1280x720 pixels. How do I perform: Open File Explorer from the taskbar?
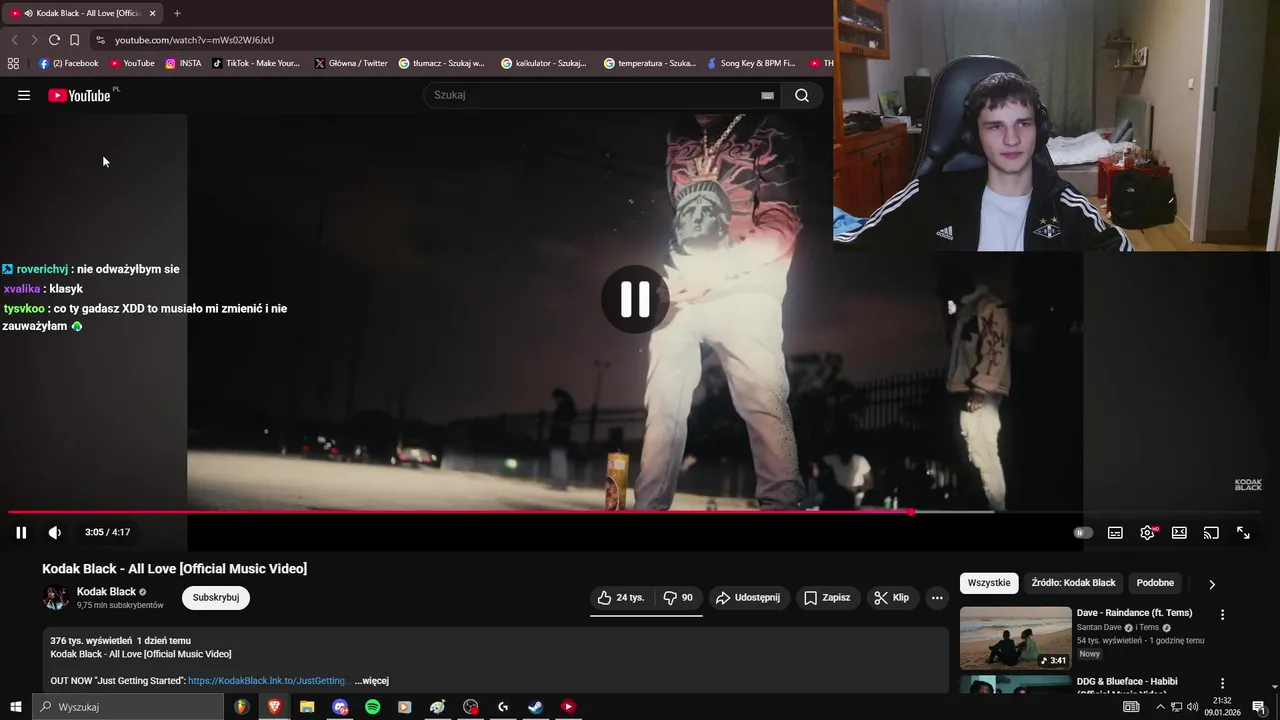pos(307,707)
